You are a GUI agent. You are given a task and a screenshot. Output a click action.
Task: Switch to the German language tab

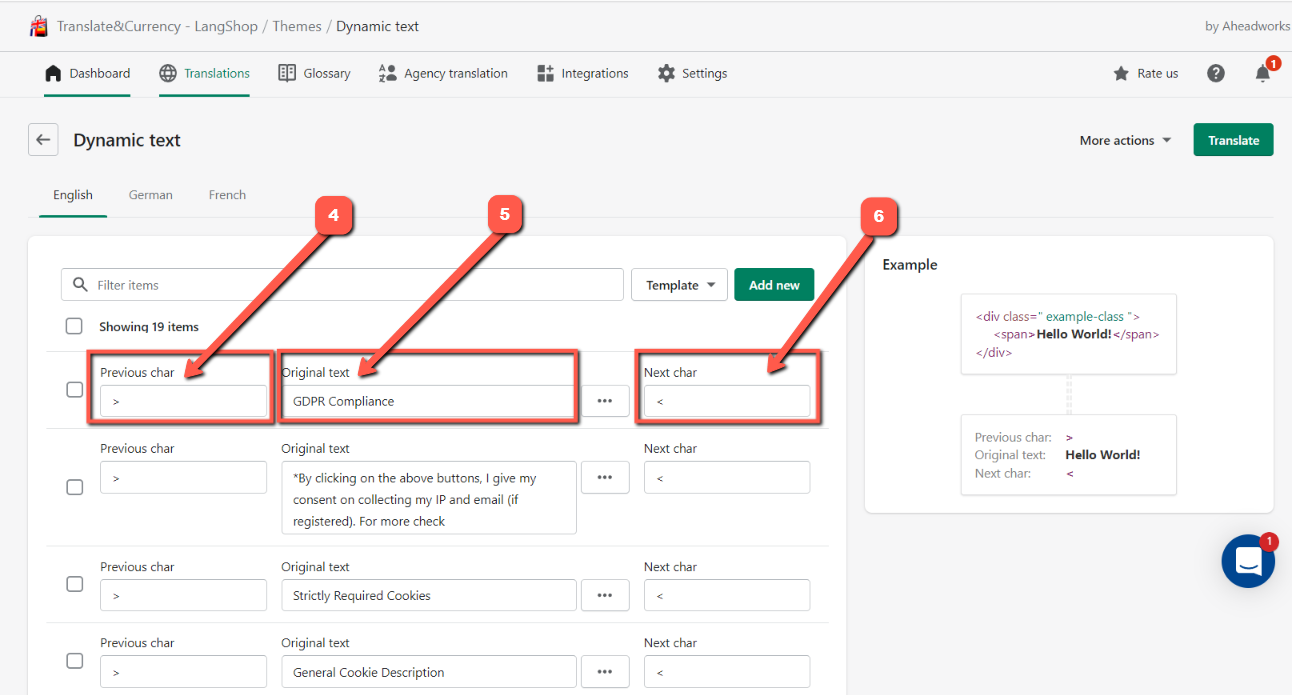151,195
